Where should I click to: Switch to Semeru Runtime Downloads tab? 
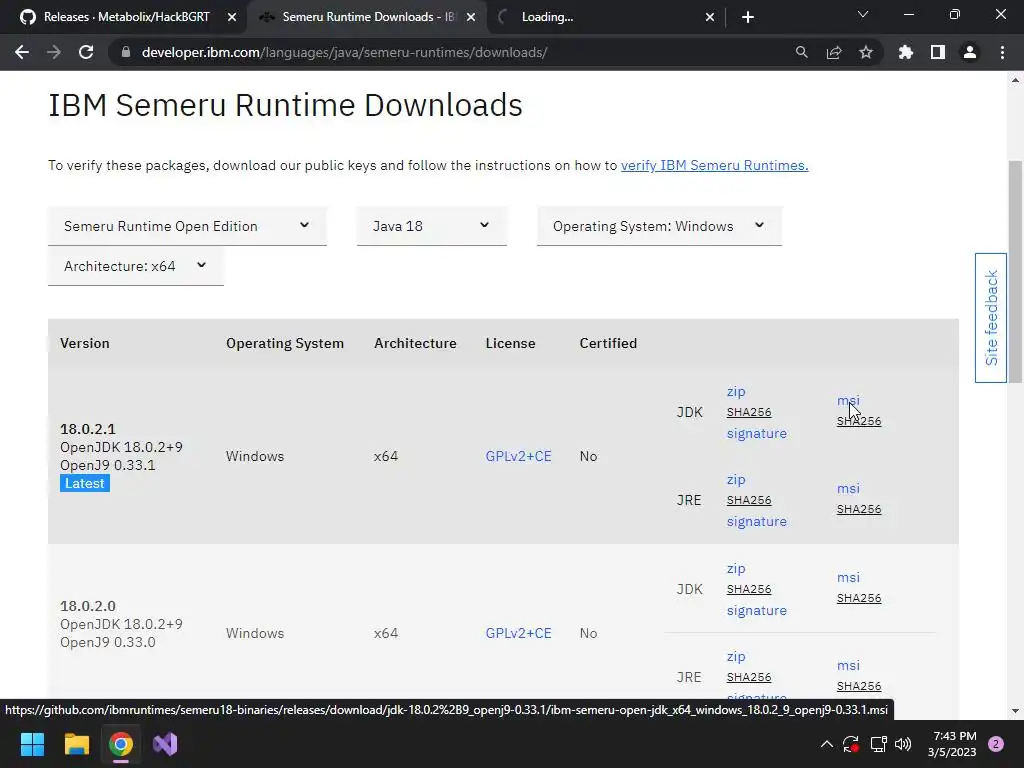pos(368,17)
